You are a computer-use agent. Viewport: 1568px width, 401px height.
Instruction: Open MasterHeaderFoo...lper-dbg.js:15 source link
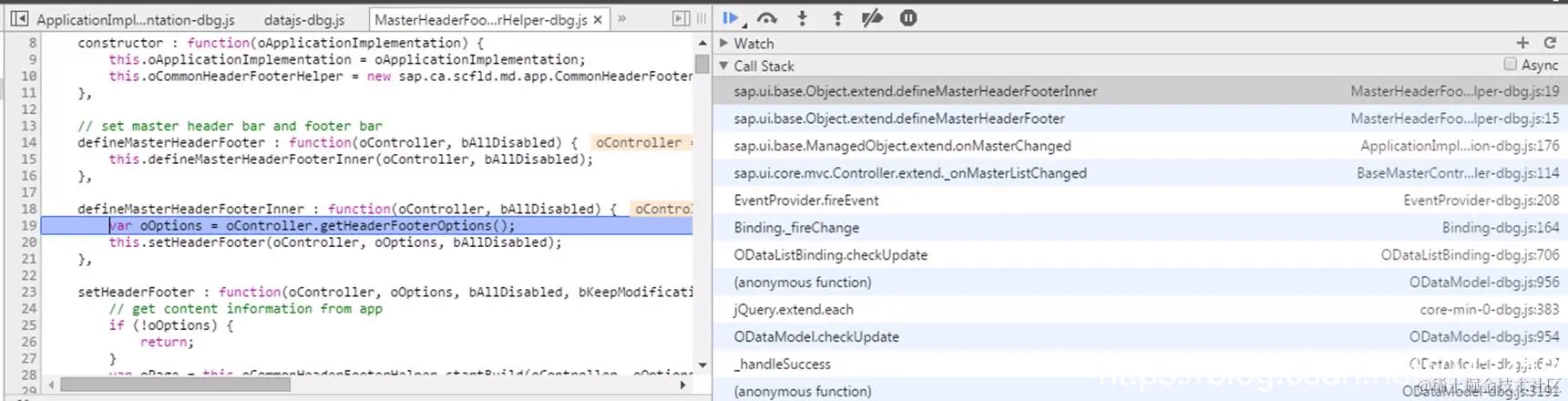1454,118
